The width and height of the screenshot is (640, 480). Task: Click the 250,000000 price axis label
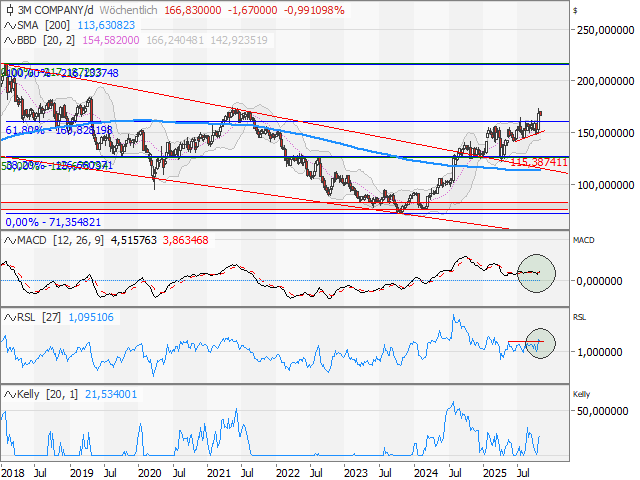point(605,30)
